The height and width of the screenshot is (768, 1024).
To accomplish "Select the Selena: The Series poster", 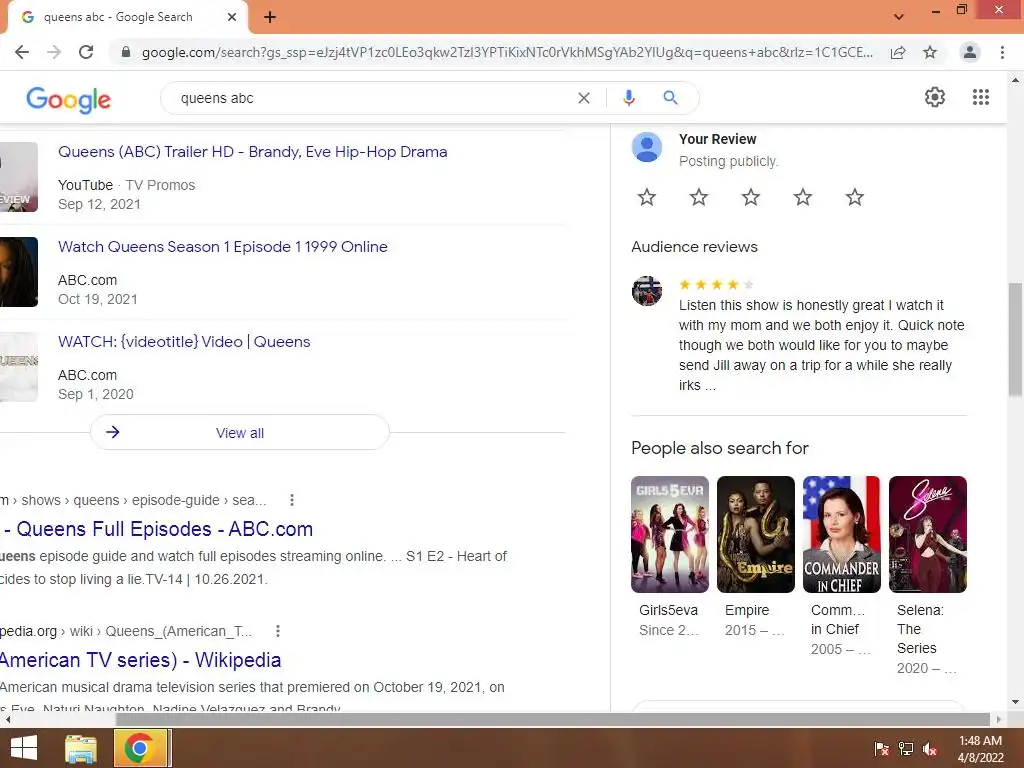I will coord(927,534).
